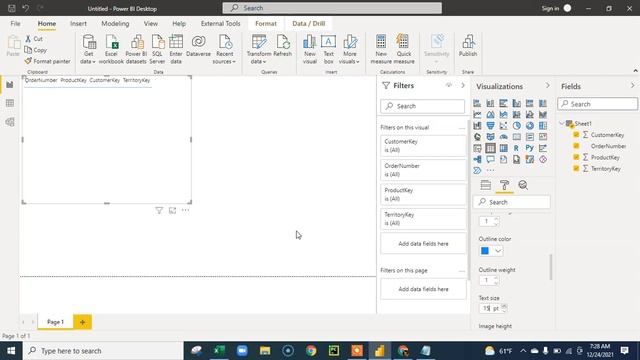Viewport: 640px width, 360px height.
Task: Switch to the Insert tab
Action: click(78, 24)
